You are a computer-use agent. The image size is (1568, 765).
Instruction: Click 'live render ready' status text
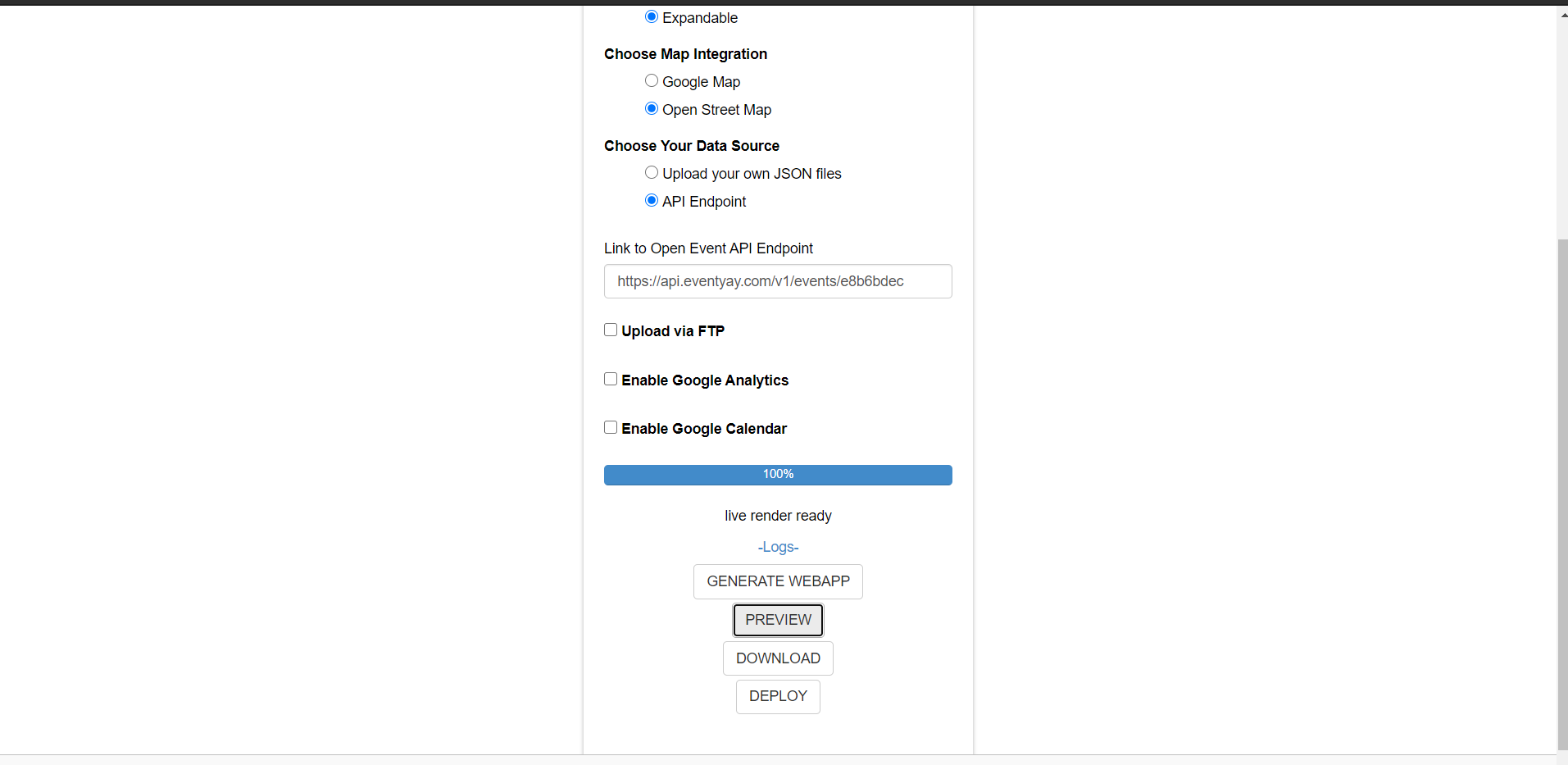[x=778, y=516]
